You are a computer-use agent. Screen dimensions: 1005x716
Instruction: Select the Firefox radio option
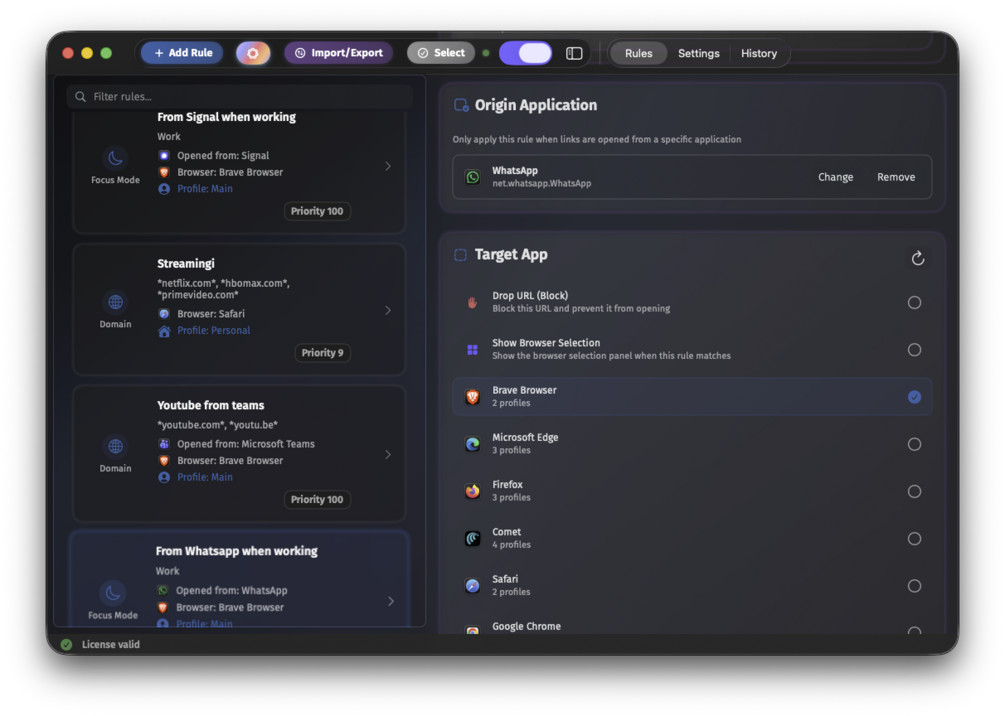(914, 491)
